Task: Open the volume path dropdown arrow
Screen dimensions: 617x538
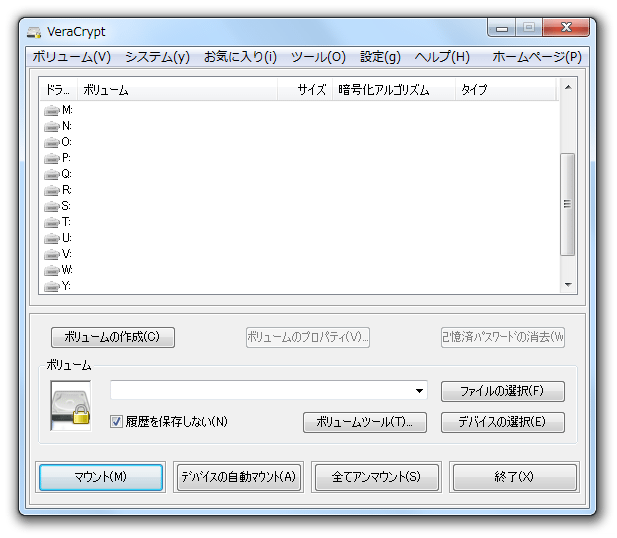Action: 419,391
